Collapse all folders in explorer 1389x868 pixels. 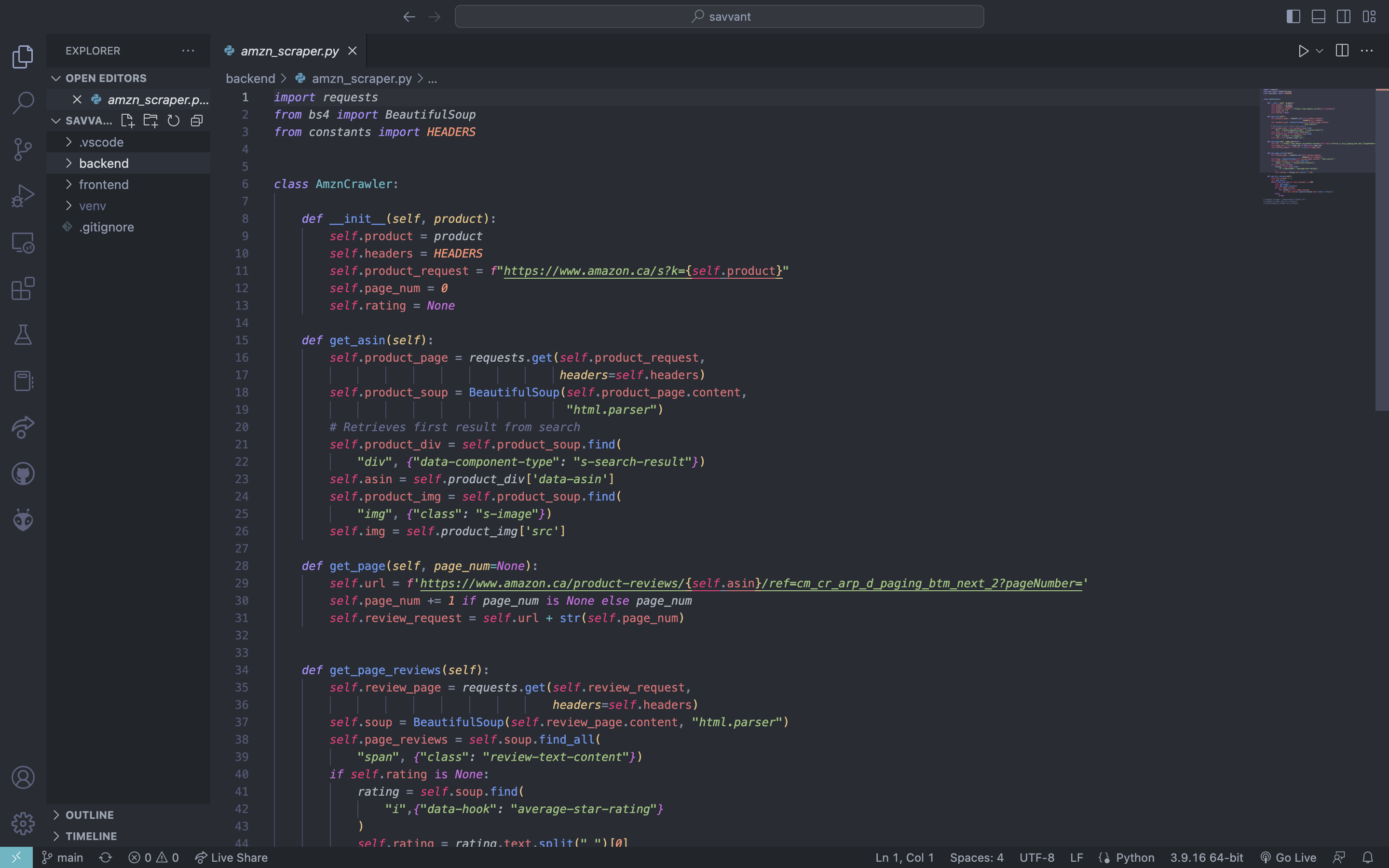pyautogui.click(x=197, y=121)
